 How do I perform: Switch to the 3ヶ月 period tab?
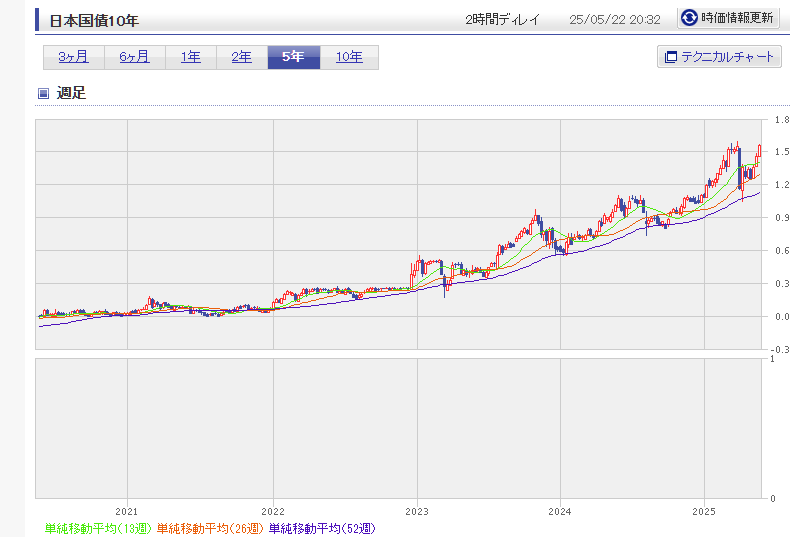pyautogui.click(x=73, y=57)
